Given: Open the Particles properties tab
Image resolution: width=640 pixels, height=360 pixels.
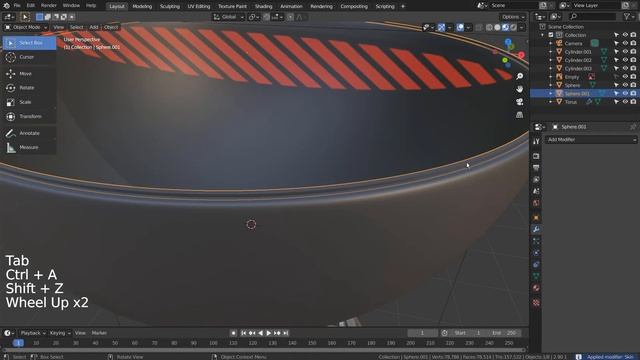Looking at the screenshot, I should click(536, 241).
